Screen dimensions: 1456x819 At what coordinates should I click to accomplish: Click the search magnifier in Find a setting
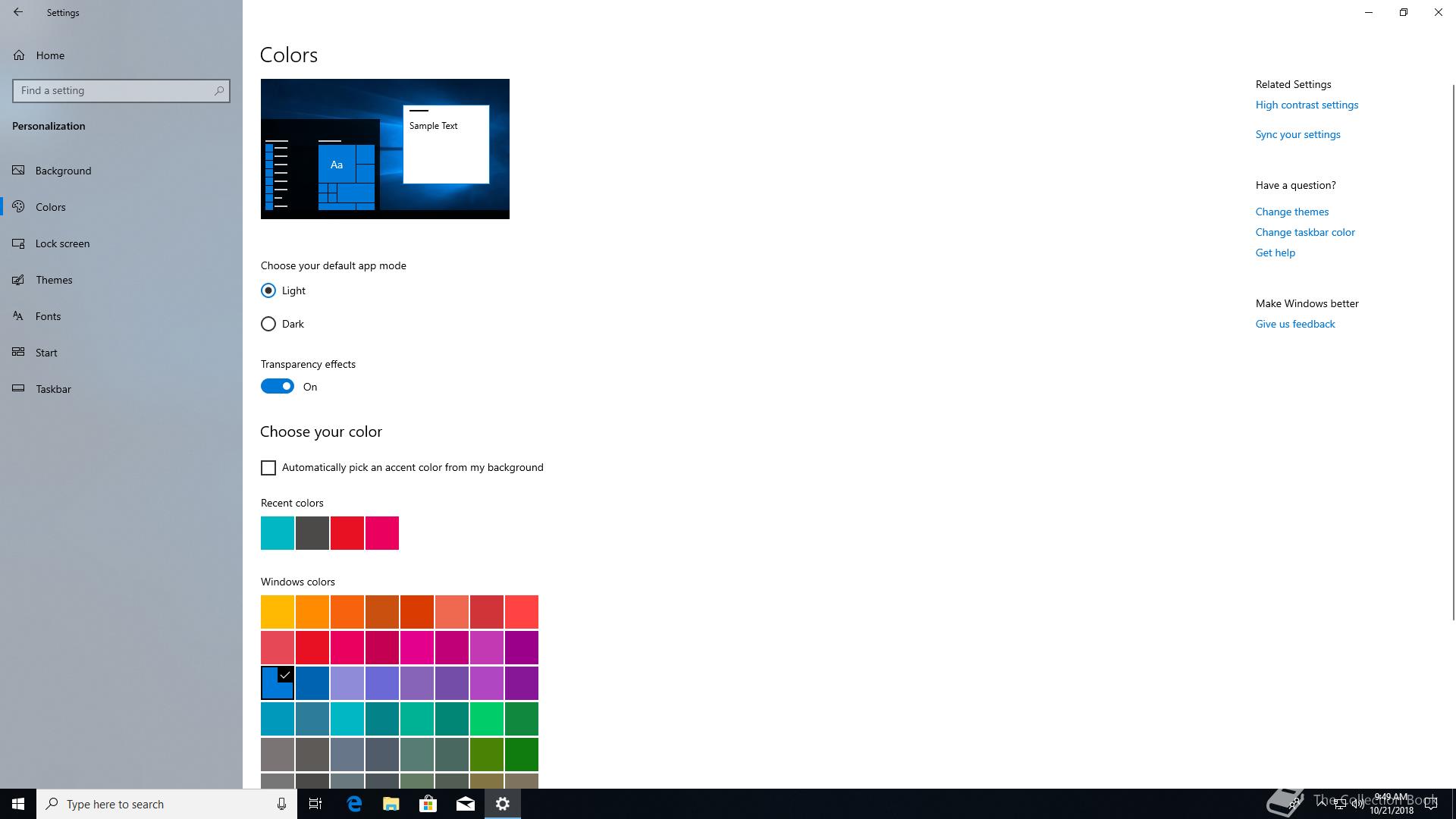pos(219,91)
